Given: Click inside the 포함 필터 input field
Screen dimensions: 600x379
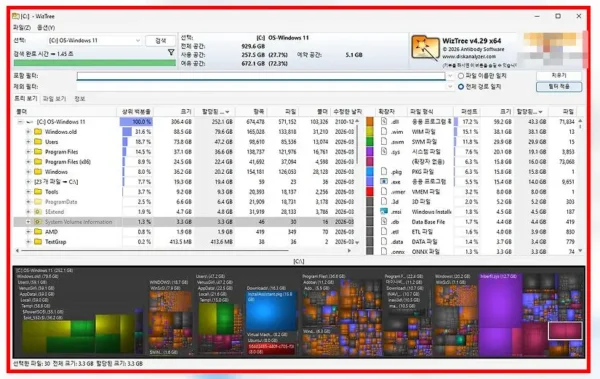Looking at the screenshot, I should (x=261, y=76).
